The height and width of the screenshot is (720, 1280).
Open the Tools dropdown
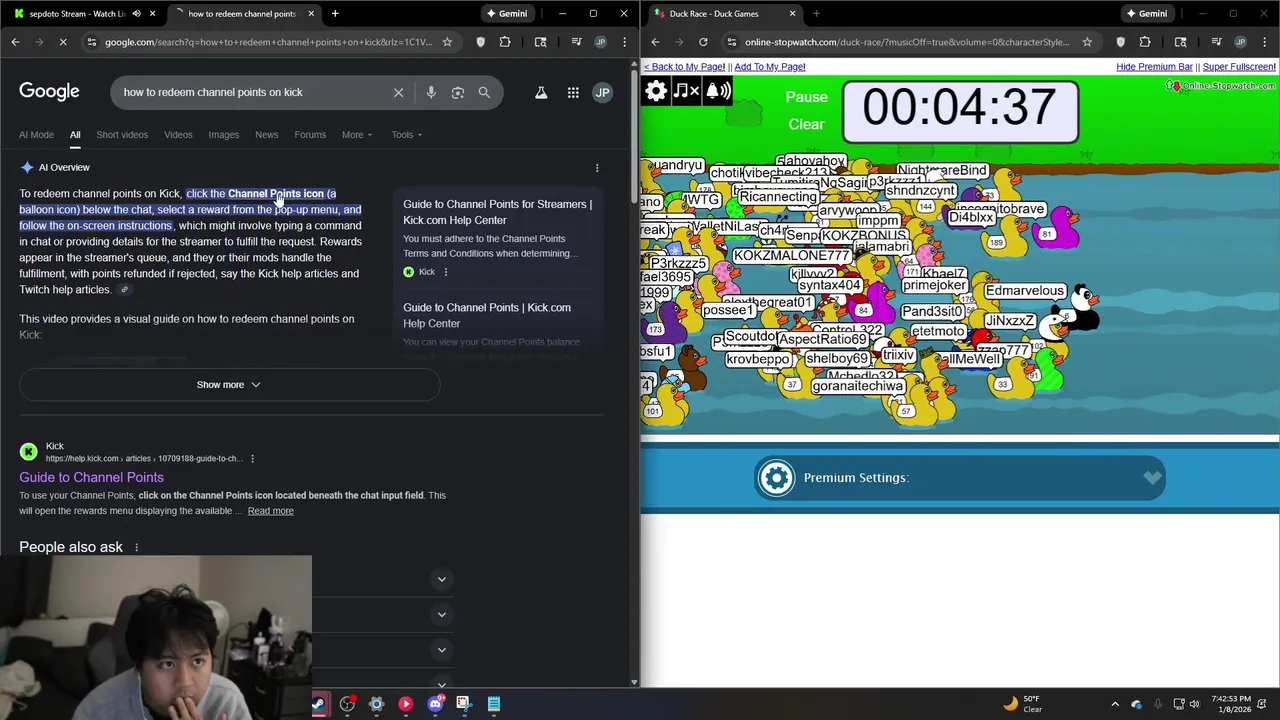407,135
